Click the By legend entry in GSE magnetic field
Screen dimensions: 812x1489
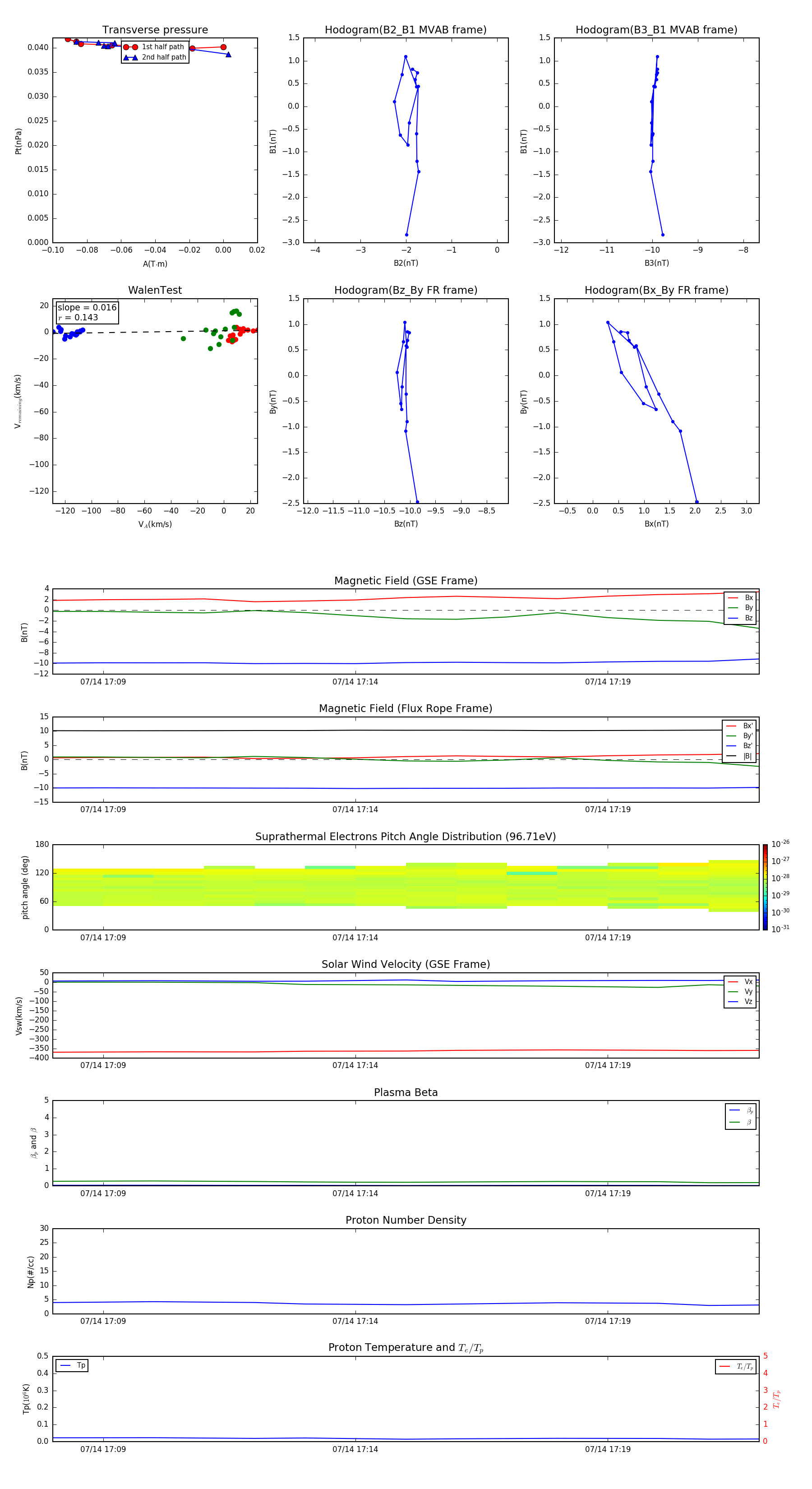[x=740, y=608]
